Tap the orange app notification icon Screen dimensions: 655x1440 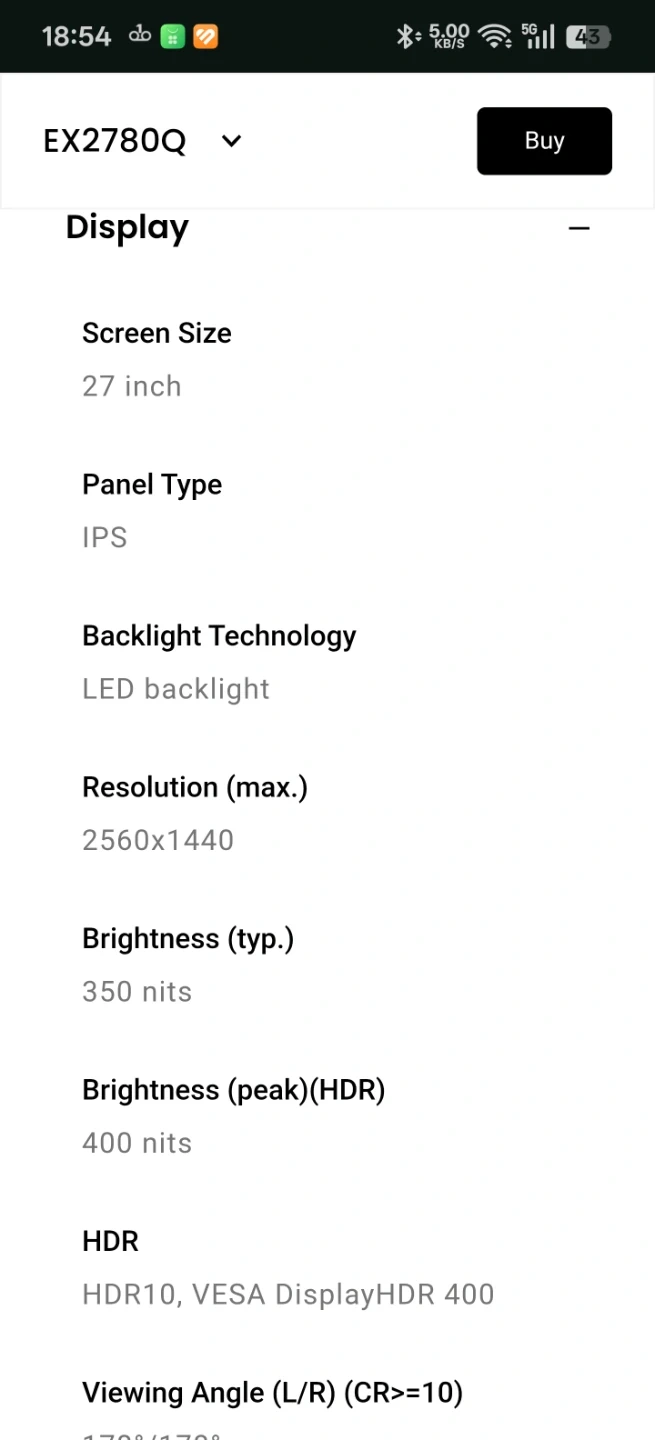tap(205, 37)
